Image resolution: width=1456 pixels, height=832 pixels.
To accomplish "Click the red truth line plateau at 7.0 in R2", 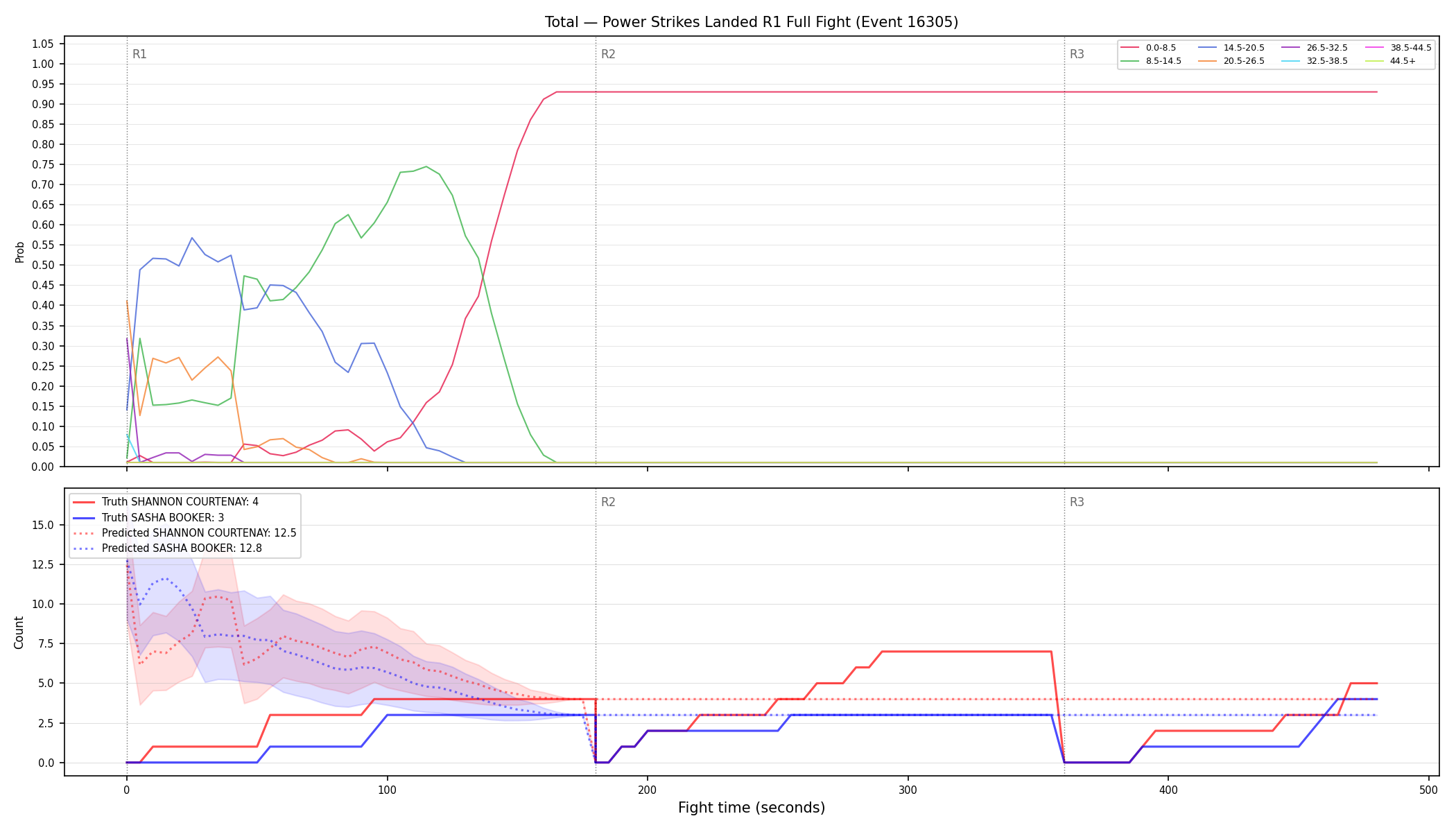I will 967,652.
